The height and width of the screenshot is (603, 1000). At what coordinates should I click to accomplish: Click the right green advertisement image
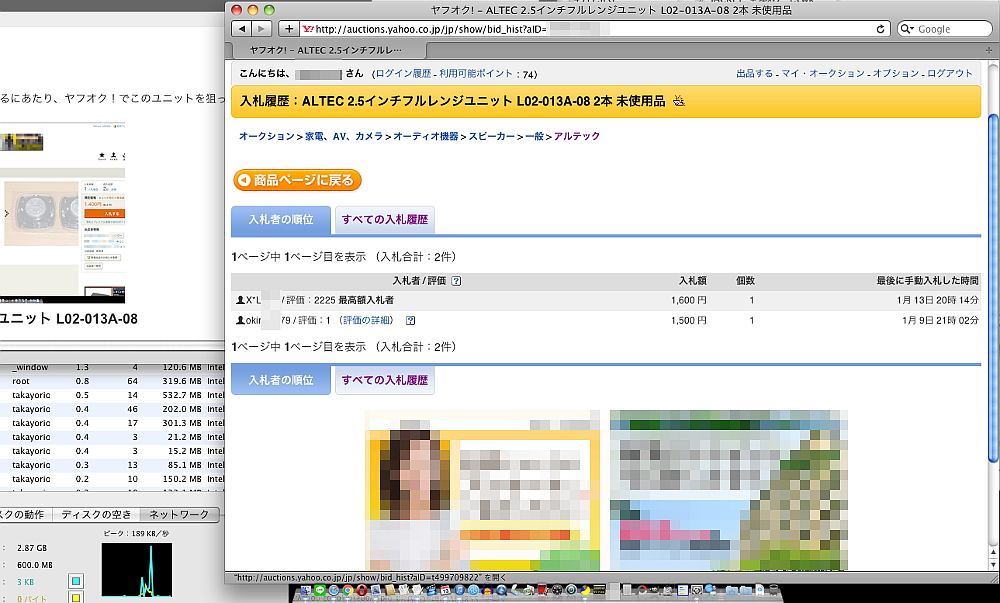tap(729, 490)
